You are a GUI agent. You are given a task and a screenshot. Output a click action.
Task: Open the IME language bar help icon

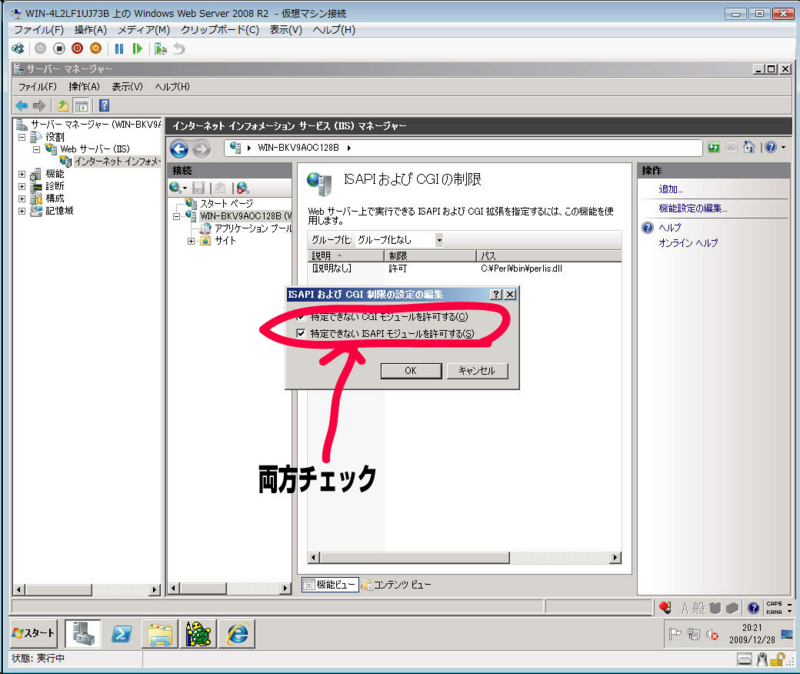(x=753, y=606)
